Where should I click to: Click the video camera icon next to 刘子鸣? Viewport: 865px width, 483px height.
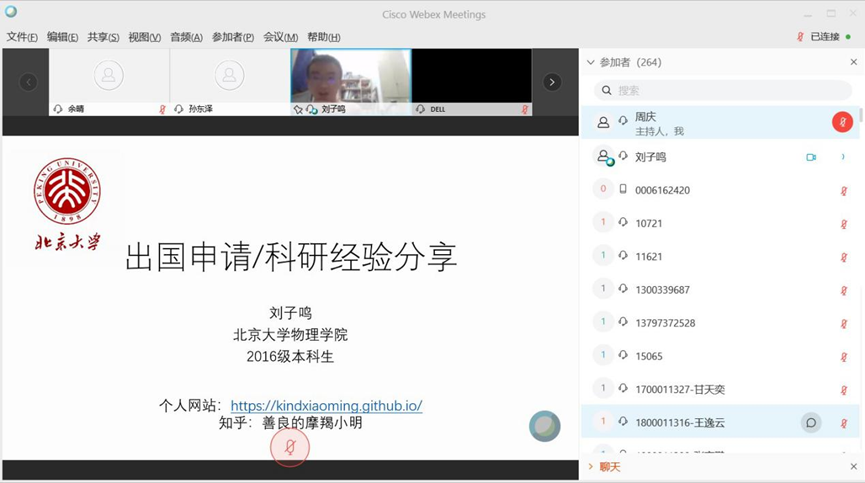click(x=811, y=157)
